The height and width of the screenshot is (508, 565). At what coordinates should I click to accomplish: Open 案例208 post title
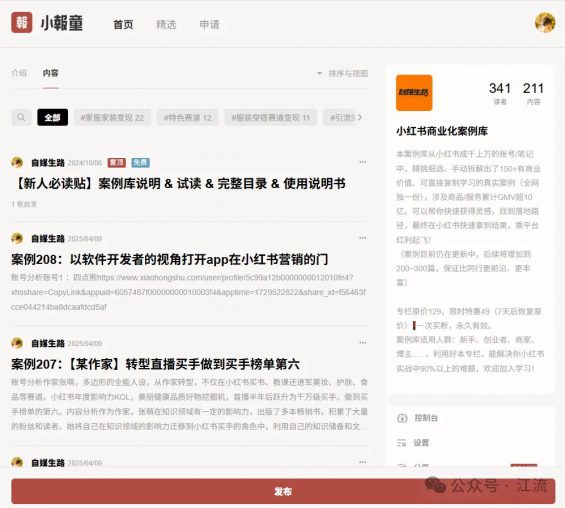click(x=170, y=259)
